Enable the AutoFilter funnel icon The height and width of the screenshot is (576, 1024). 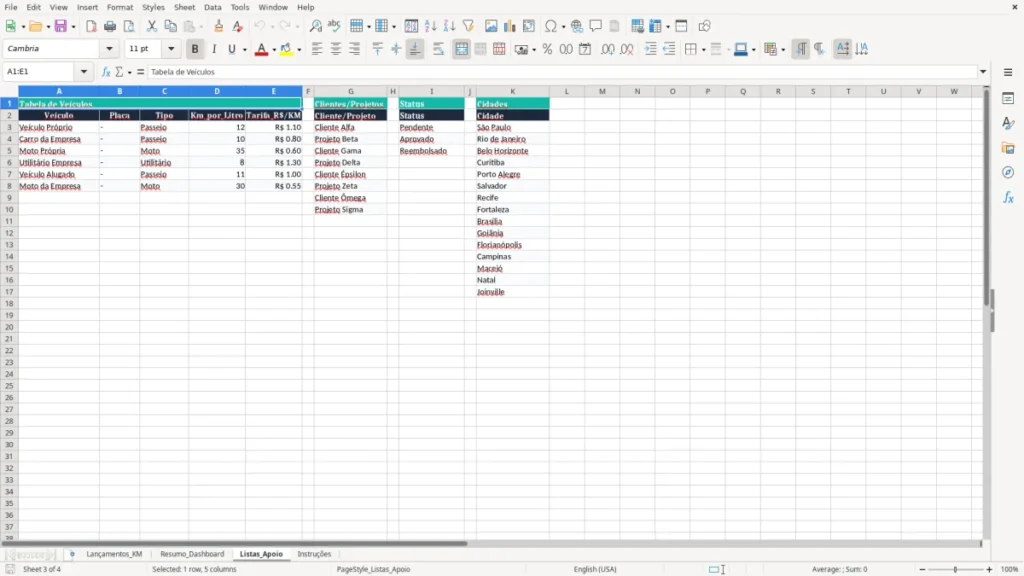click(x=468, y=26)
